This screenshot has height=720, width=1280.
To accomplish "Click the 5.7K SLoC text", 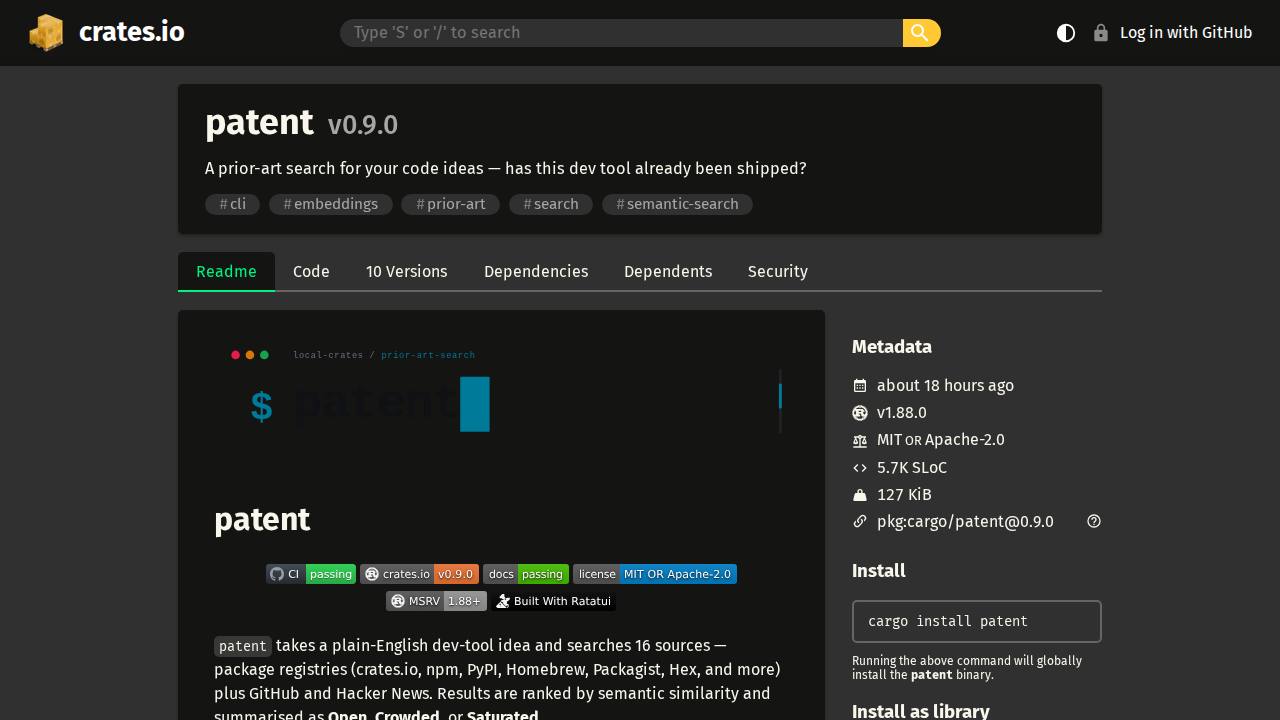I will point(912,468).
